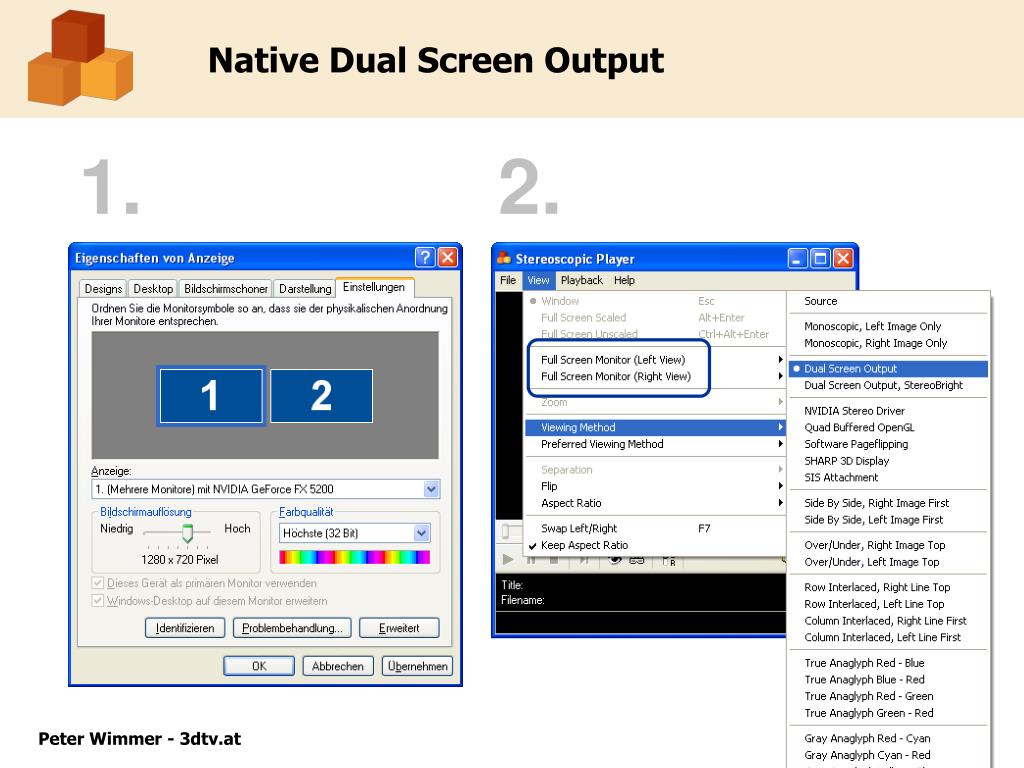Toggle 'Windows-Desktop auf diesem Monitor erweitern' checkbox
This screenshot has width=1024, height=768.
click(x=98, y=601)
